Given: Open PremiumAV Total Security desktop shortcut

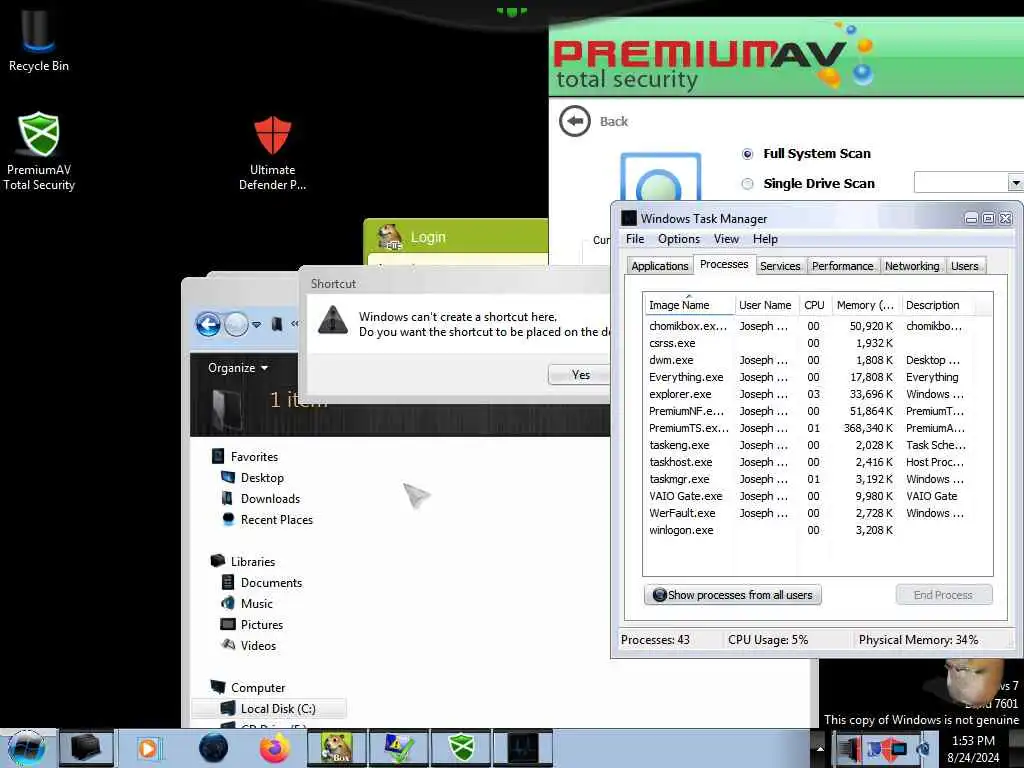Looking at the screenshot, I should pyautogui.click(x=39, y=151).
